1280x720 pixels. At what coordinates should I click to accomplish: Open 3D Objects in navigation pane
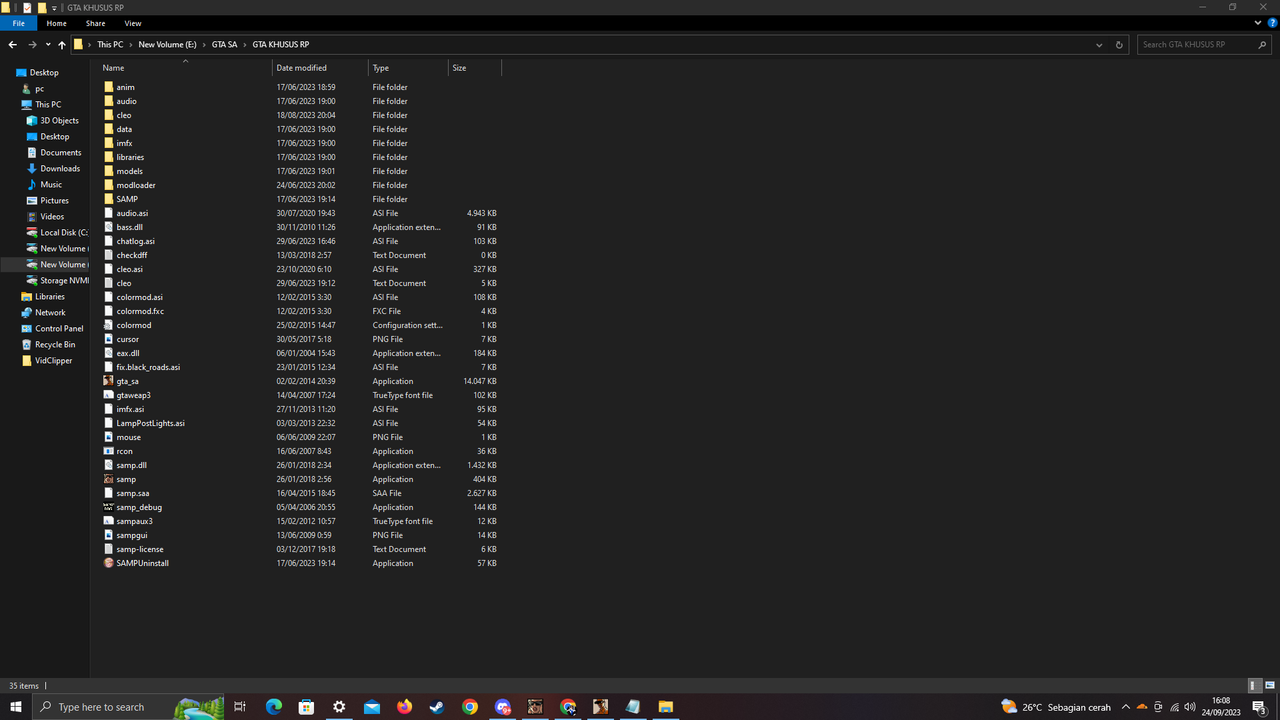point(59,121)
